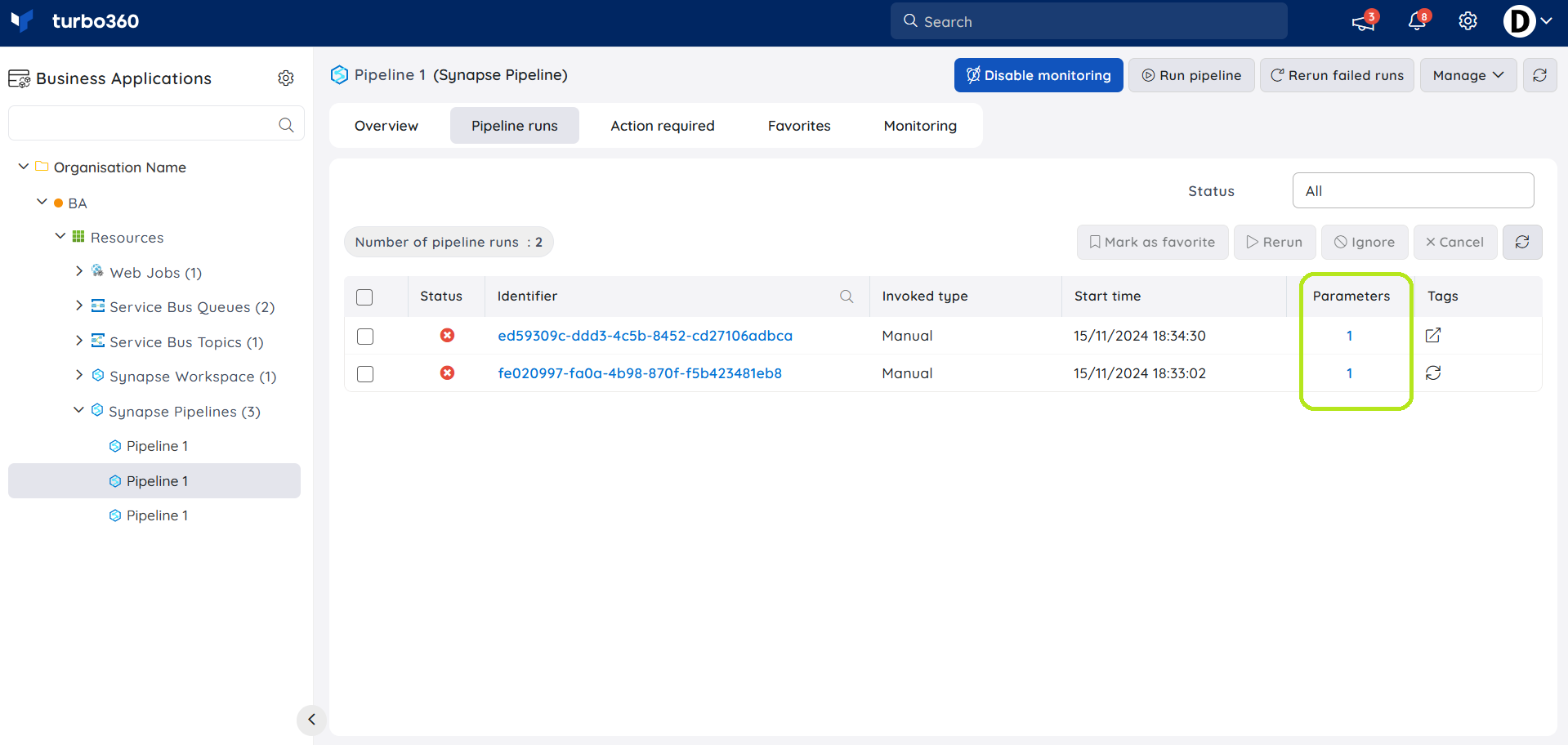Image resolution: width=1568 pixels, height=745 pixels.
Task: Expand Service Bus Topics (1)
Action: click(x=79, y=341)
